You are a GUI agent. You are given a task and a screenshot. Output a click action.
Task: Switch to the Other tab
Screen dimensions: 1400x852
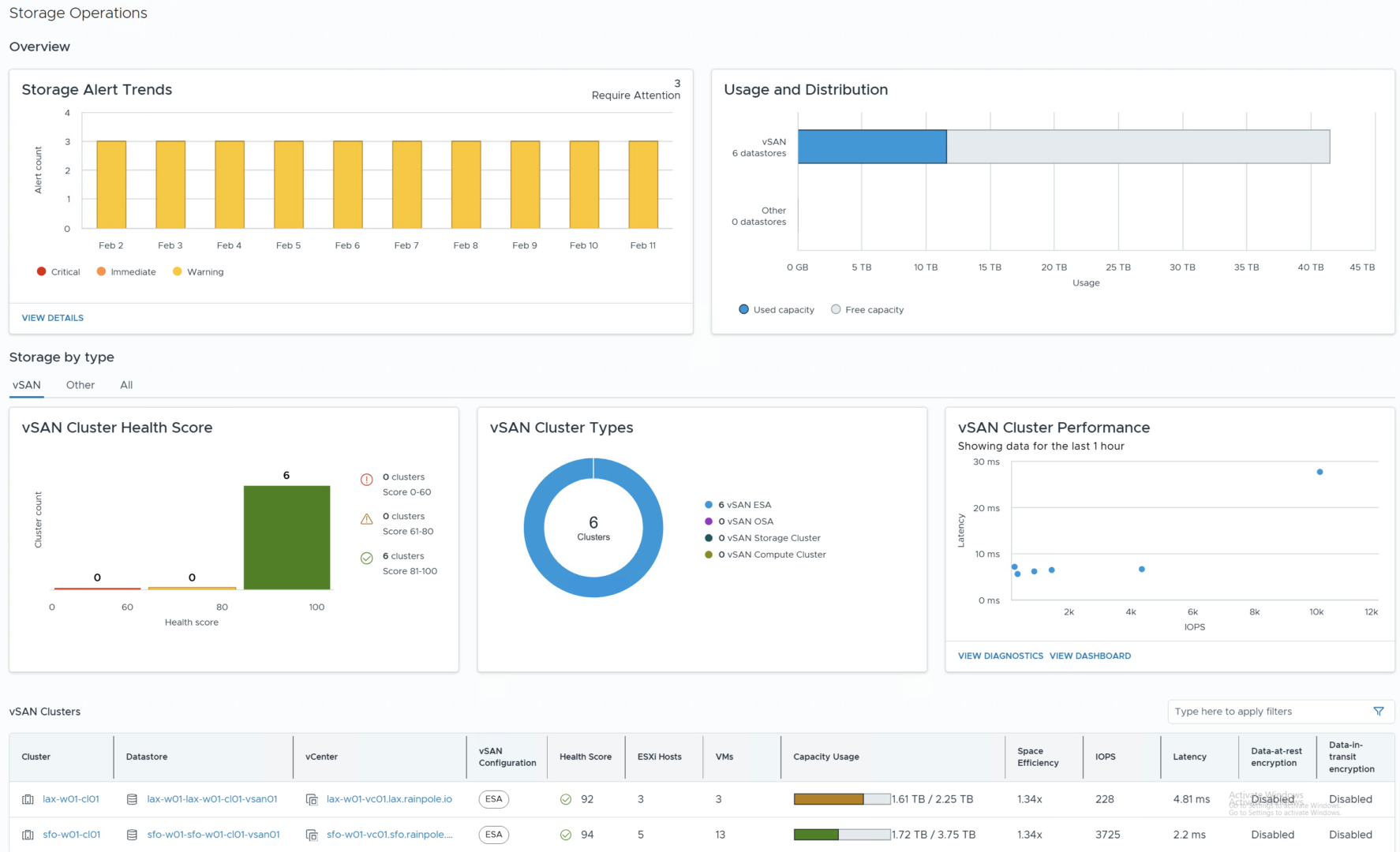80,385
